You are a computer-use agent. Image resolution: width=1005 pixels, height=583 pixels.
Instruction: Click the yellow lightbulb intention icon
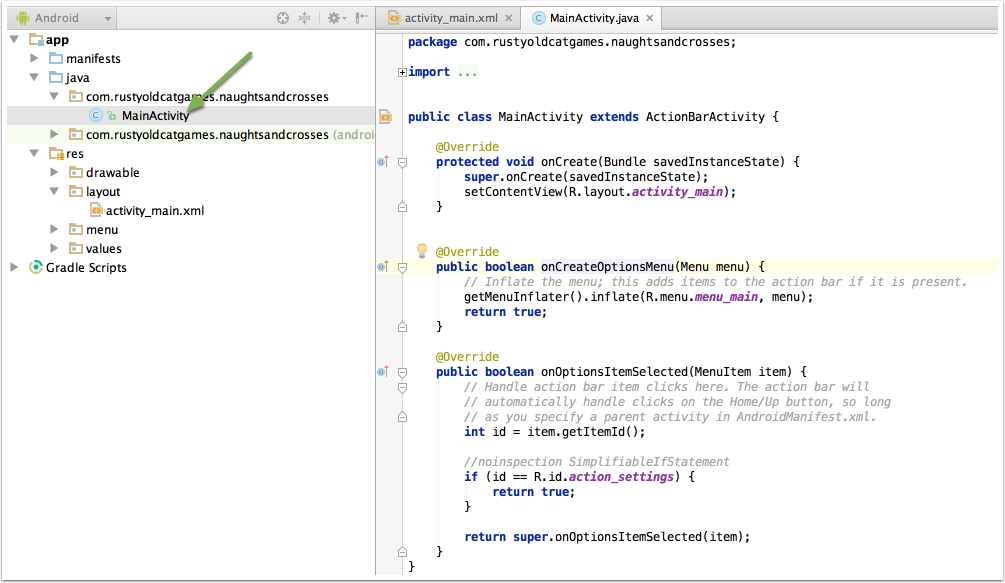(421, 250)
